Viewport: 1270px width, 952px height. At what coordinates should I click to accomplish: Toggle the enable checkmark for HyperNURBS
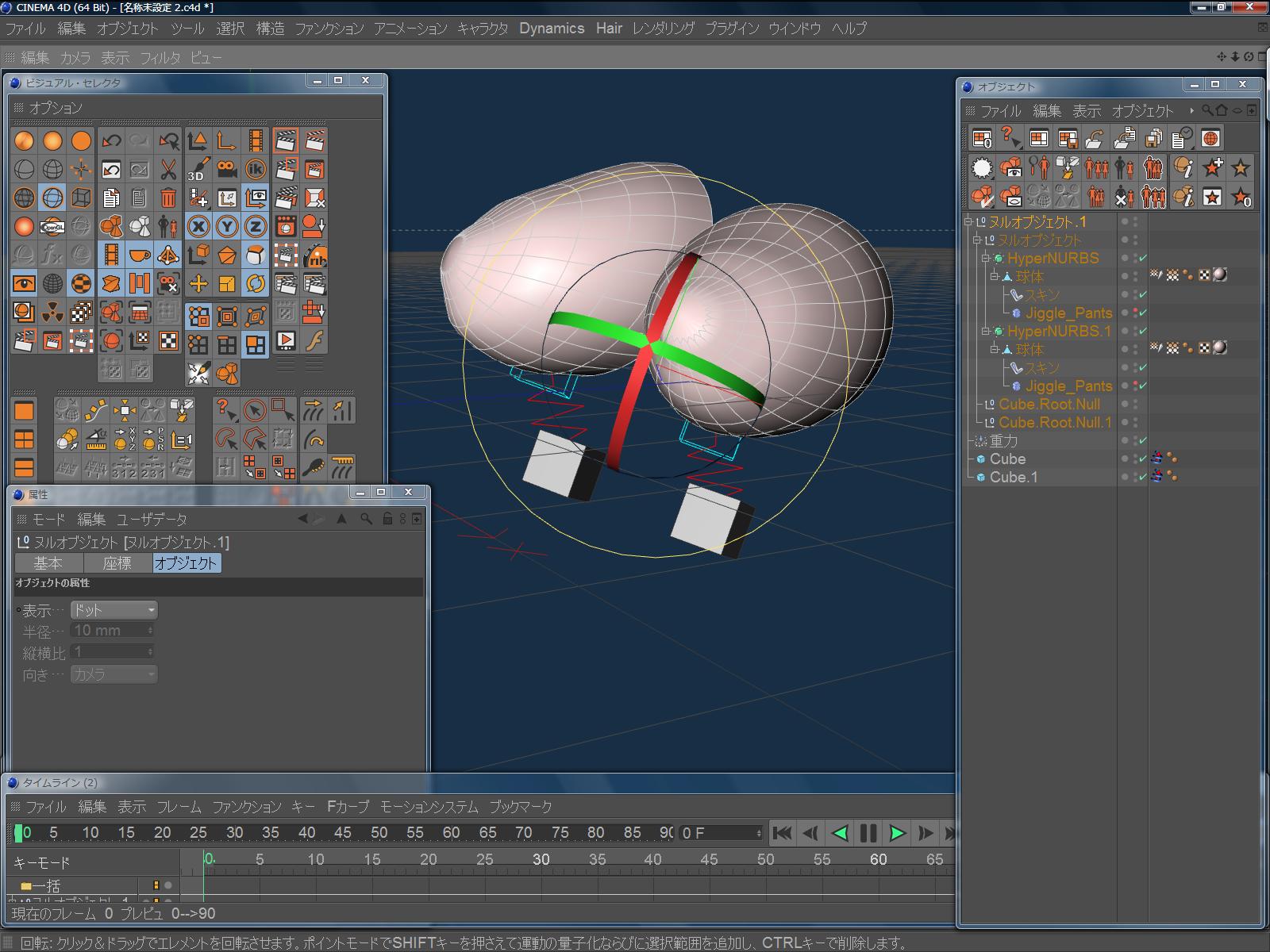pos(1143,259)
